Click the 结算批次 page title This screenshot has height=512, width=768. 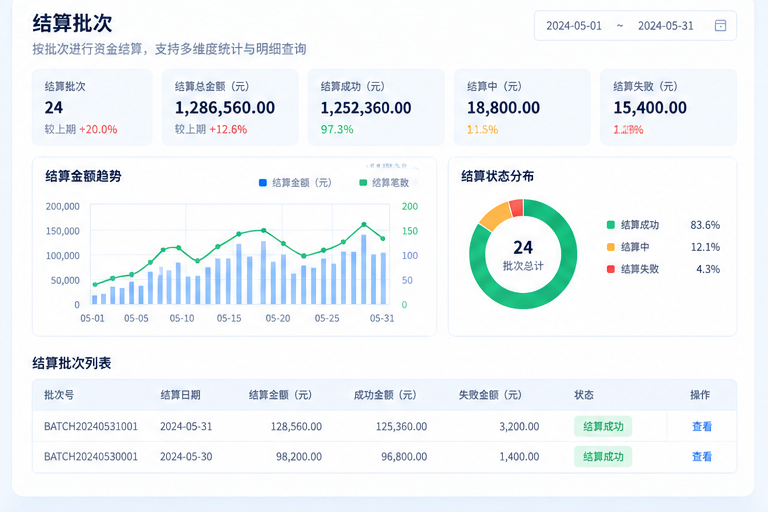pyautogui.click(x=72, y=23)
